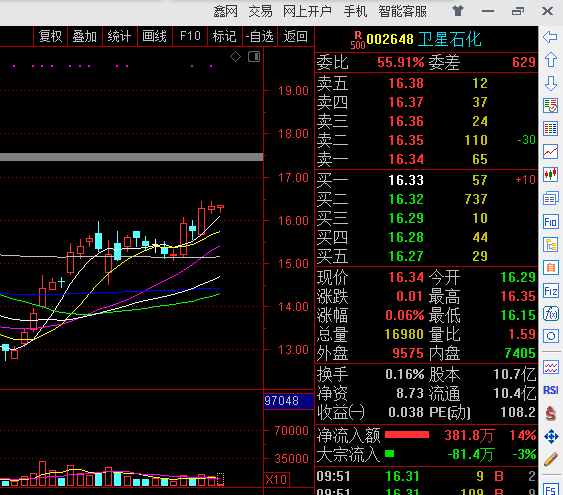Click 内盘 value 7405
This screenshot has height=495, width=563.
click(520, 354)
